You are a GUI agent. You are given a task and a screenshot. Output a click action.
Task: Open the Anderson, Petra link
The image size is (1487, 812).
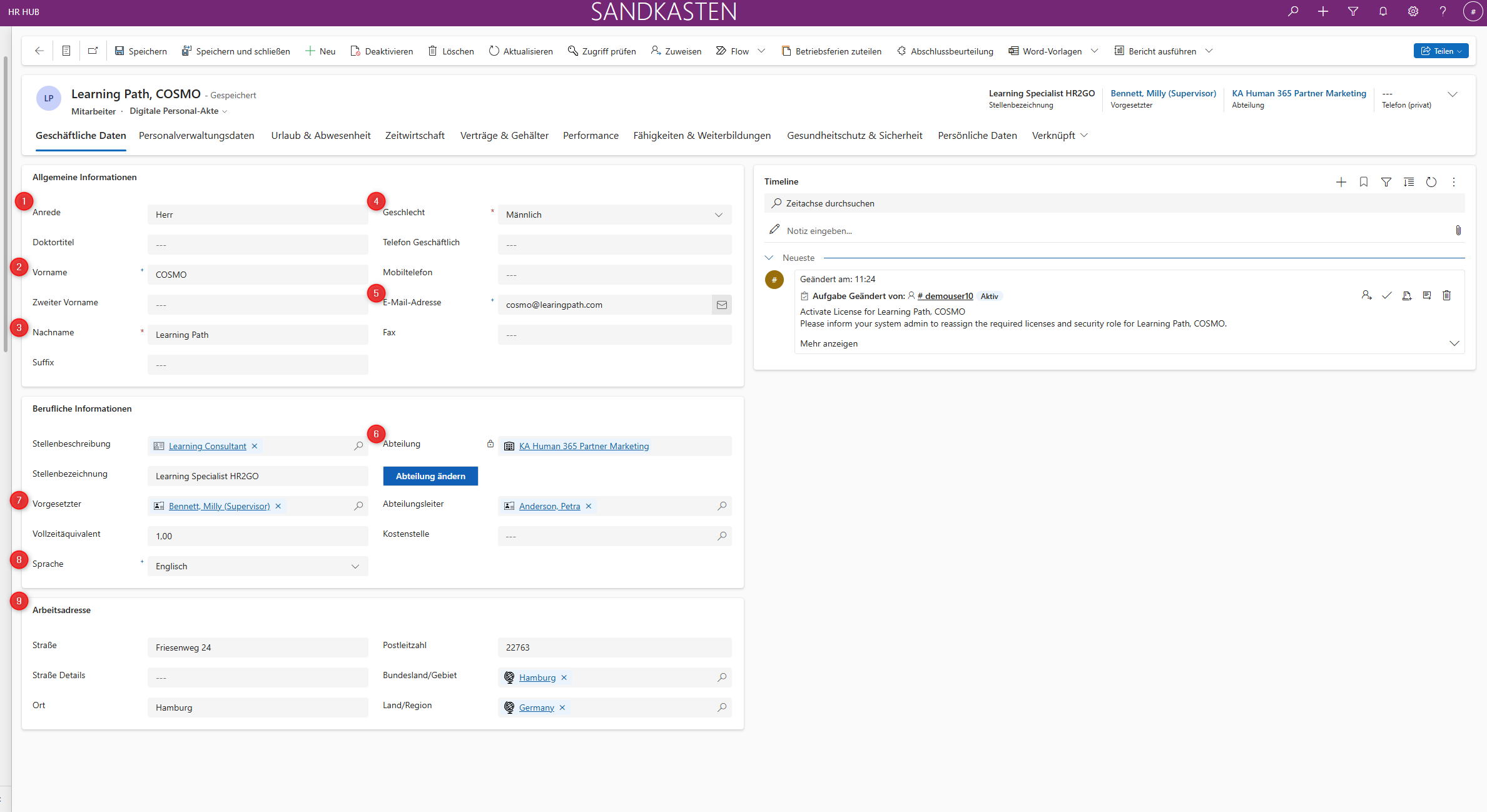click(x=549, y=506)
